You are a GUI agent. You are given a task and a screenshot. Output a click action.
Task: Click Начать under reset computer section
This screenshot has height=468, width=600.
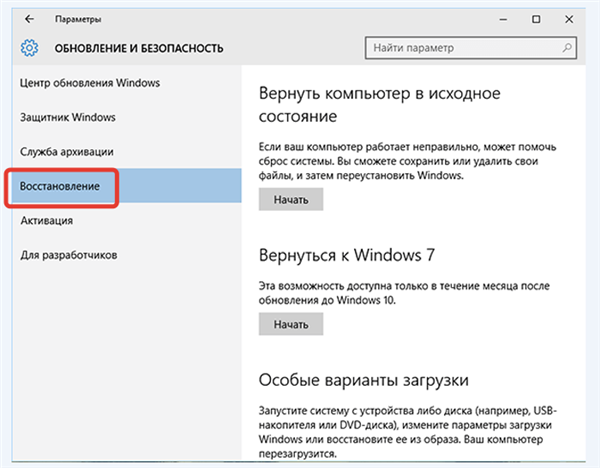click(291, 199)
